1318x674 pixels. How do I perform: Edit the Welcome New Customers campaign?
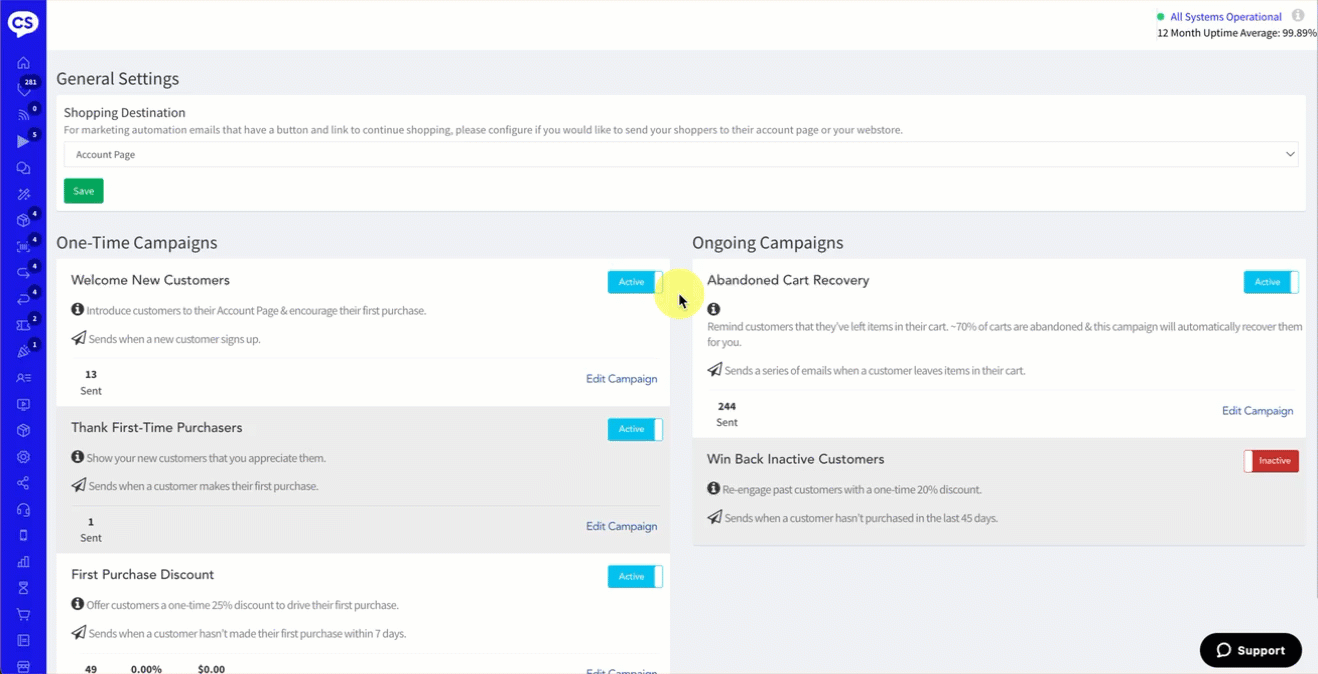pyautogui.click(x=621, y=379)
